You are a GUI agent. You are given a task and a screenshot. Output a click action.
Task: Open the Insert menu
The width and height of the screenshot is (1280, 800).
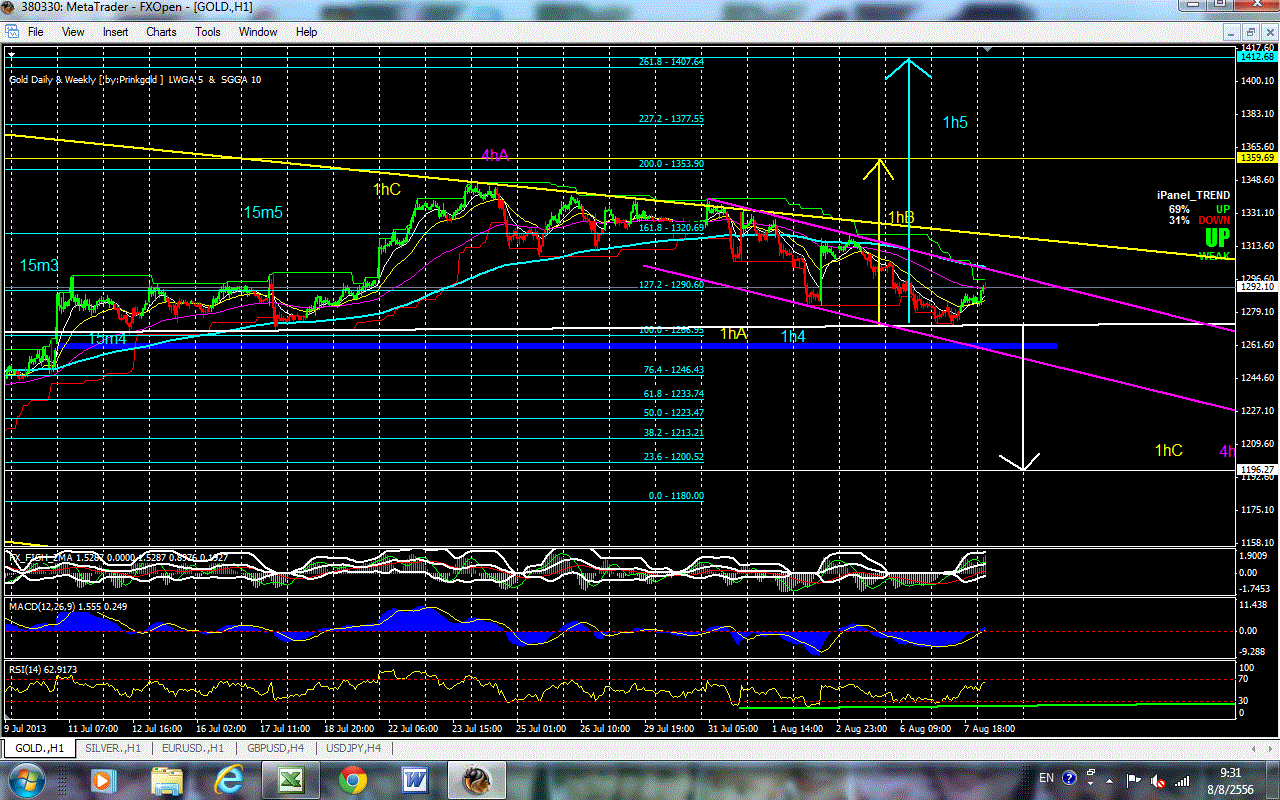click(x=115, y=32)
